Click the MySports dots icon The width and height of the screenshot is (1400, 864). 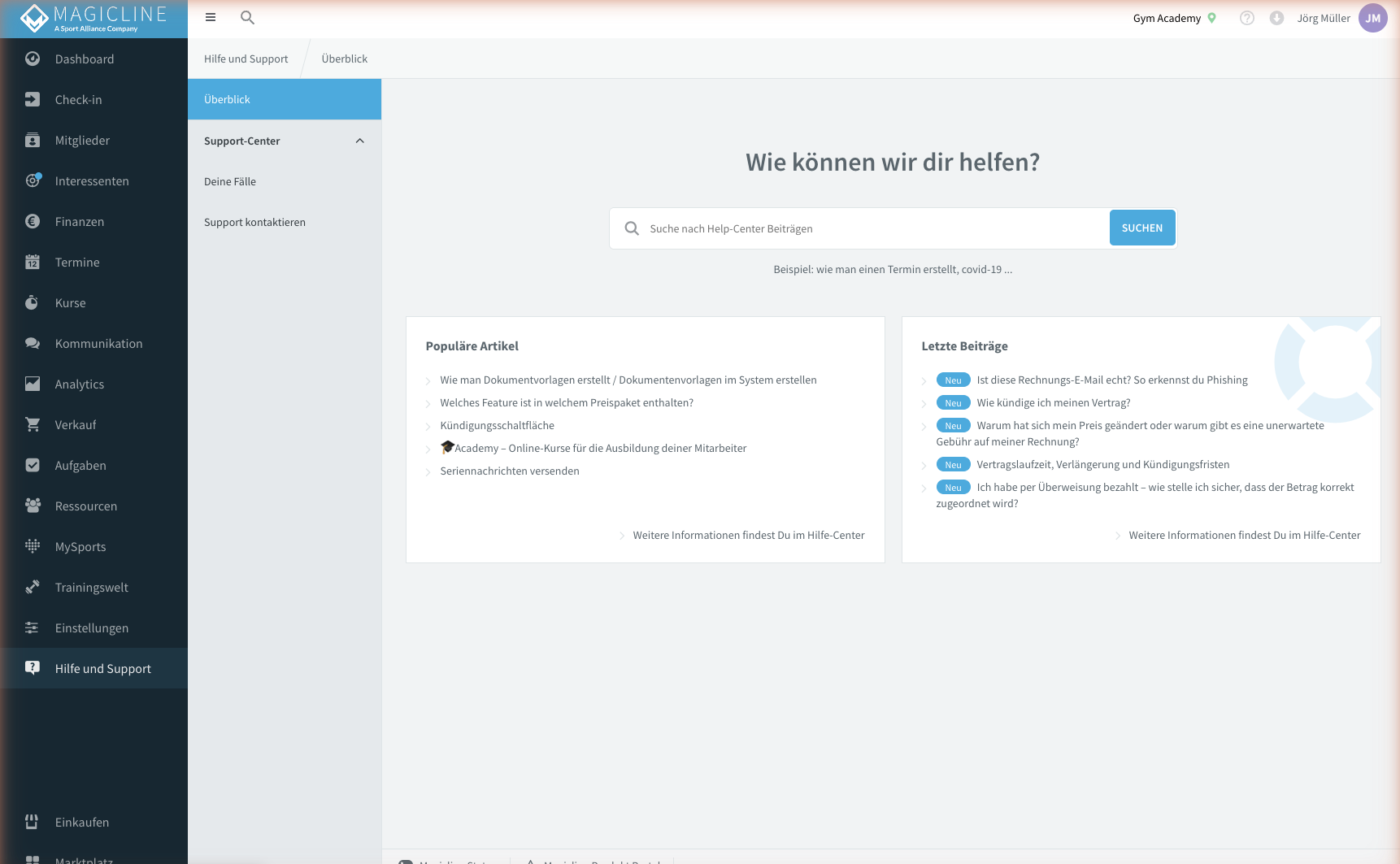point(33,546)
